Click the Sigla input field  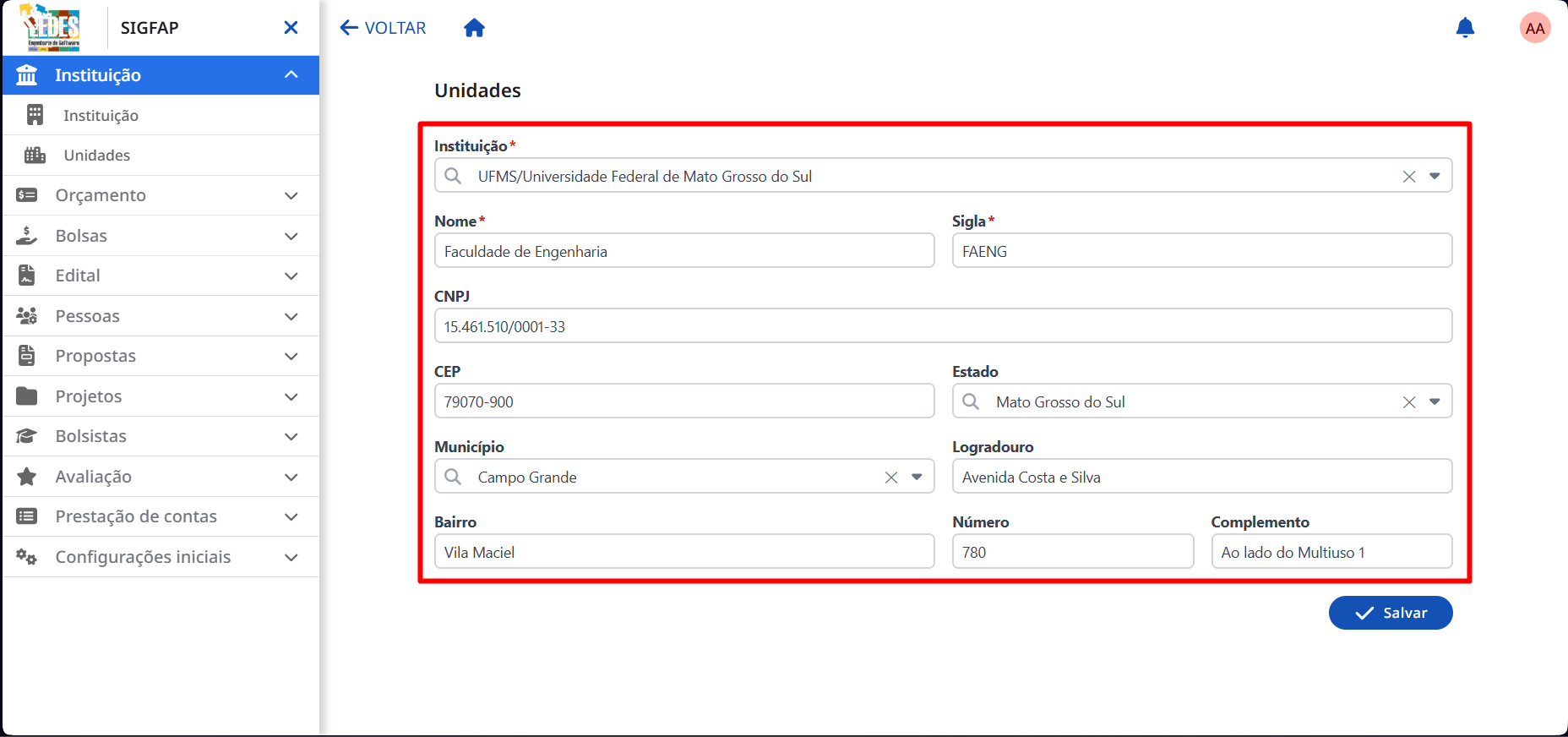[x=1202, y=251]
